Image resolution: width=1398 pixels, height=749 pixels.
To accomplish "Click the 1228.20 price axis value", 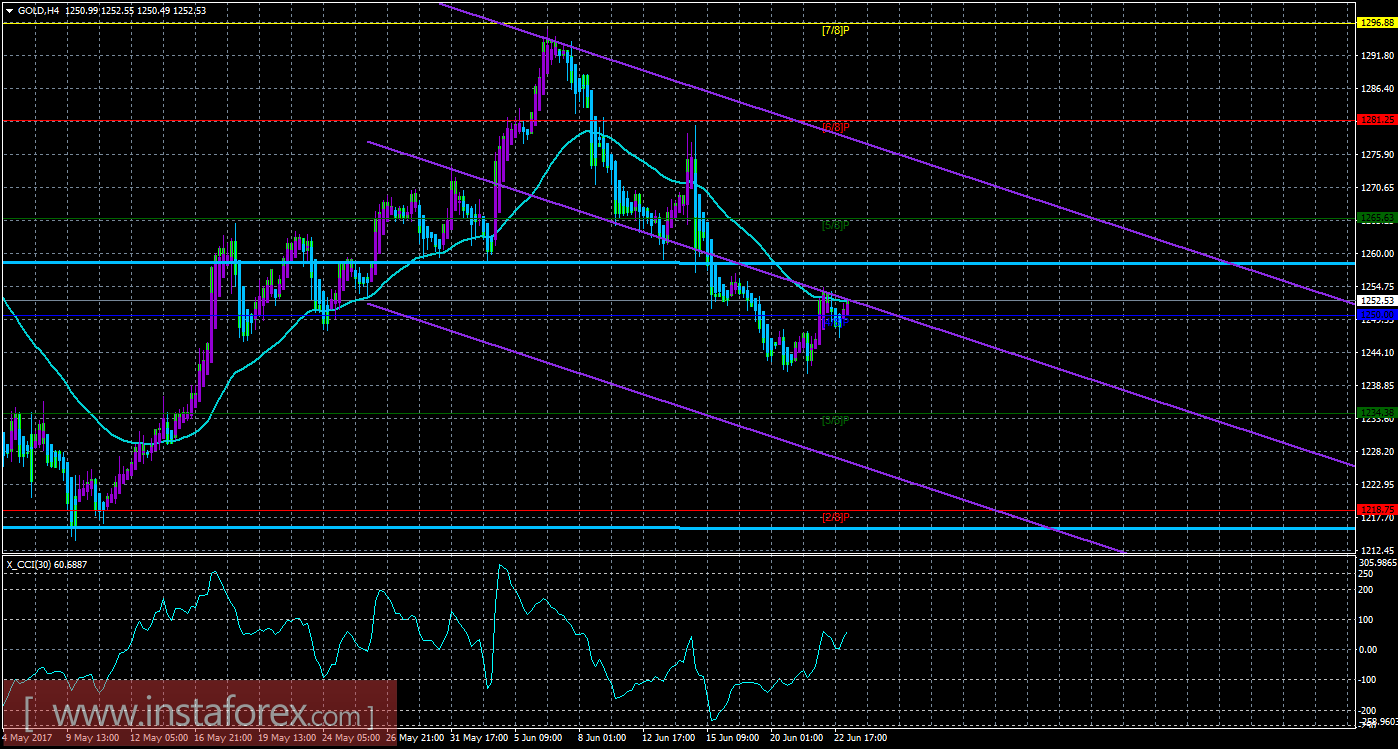I will coord(1376,452).
